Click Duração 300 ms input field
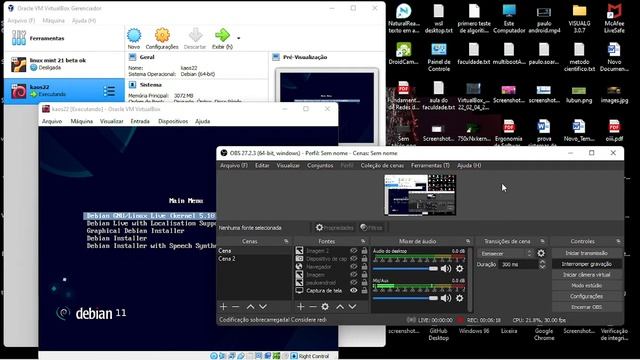The width and height of the screenshot is (640, 360). [x=518, y=264]
